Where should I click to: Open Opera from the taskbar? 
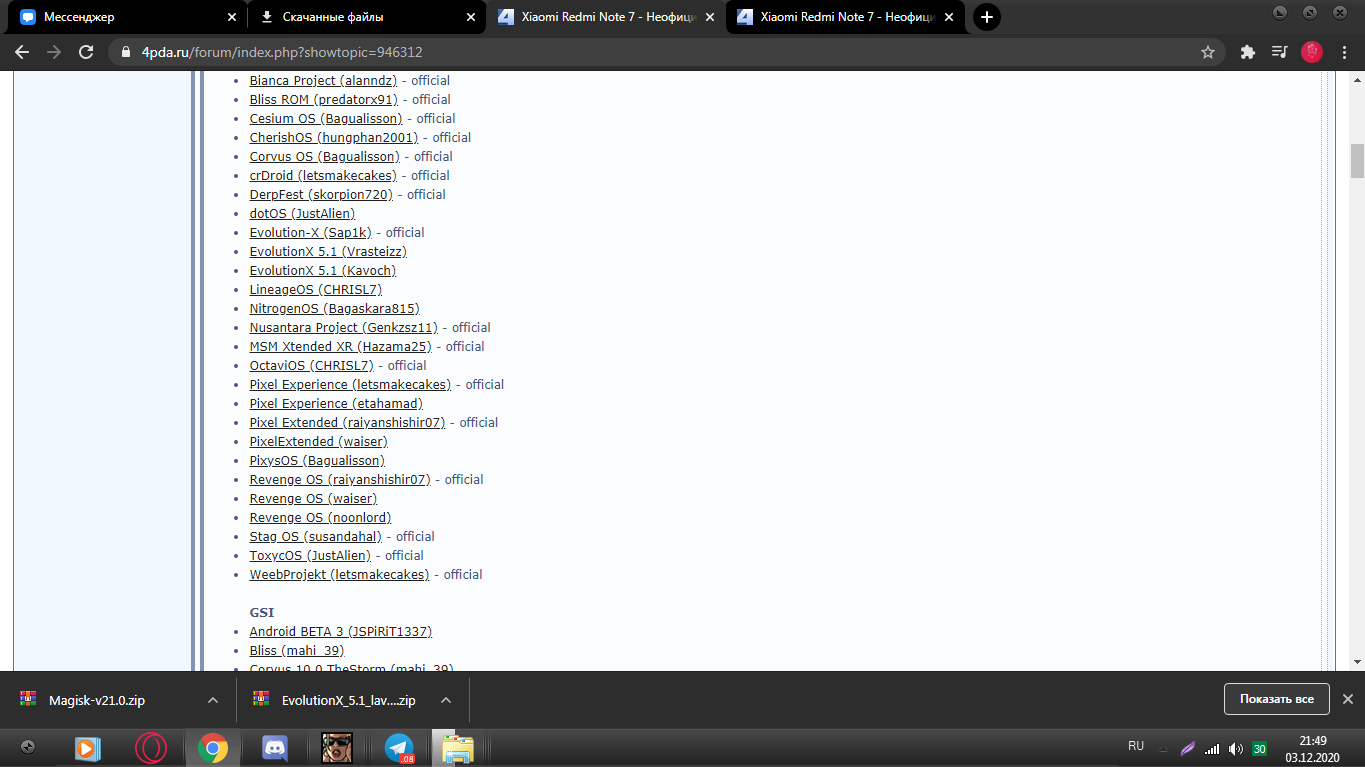pos(151,748)
